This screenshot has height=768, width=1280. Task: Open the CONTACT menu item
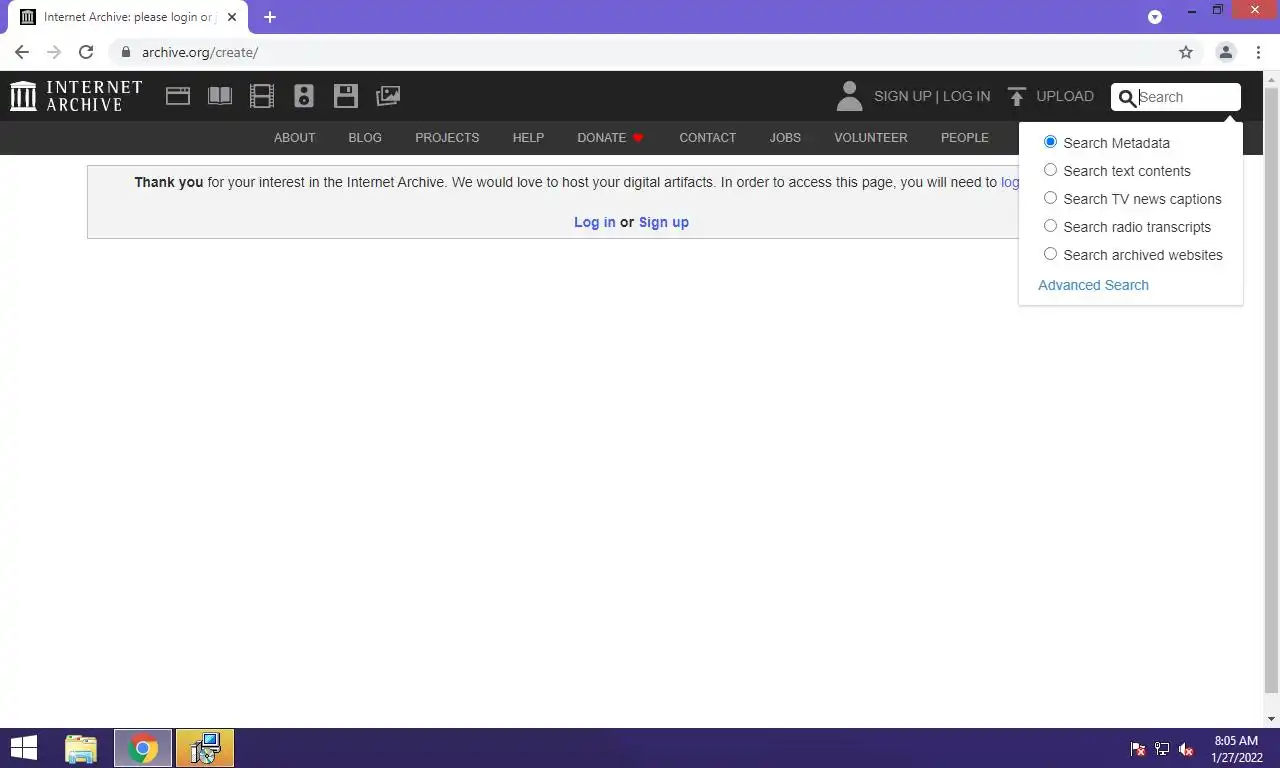coord(707,138)
